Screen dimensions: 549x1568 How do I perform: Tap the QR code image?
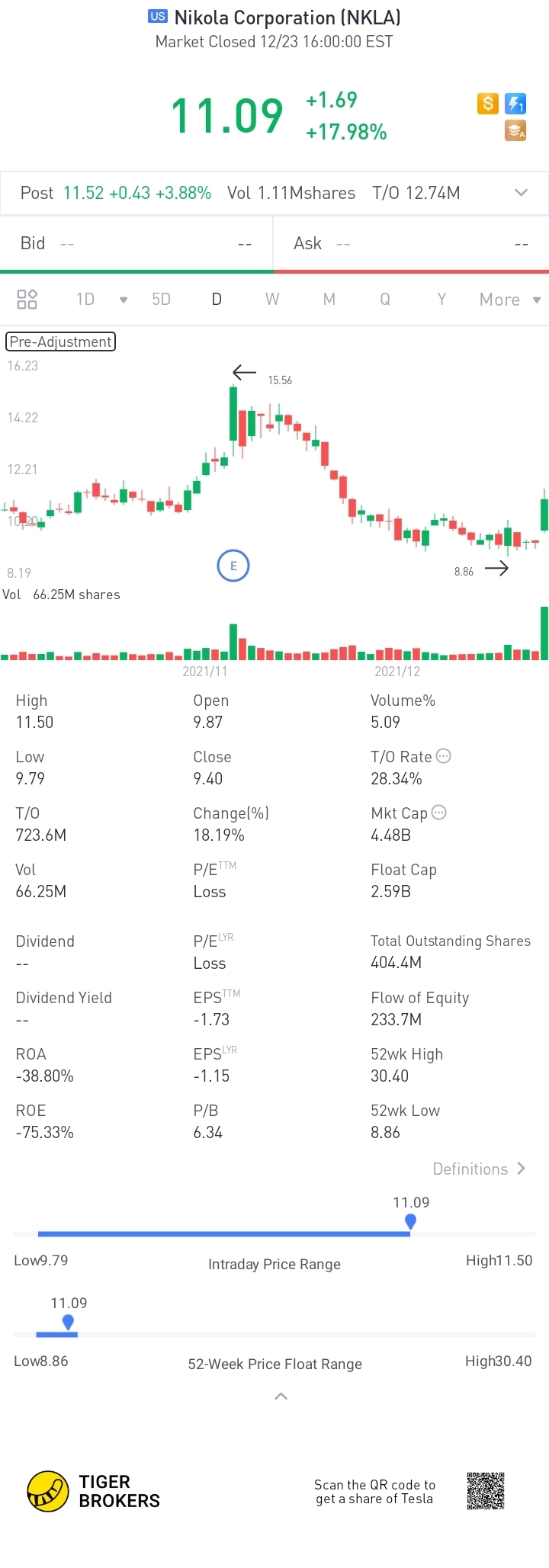point(486,1490)
